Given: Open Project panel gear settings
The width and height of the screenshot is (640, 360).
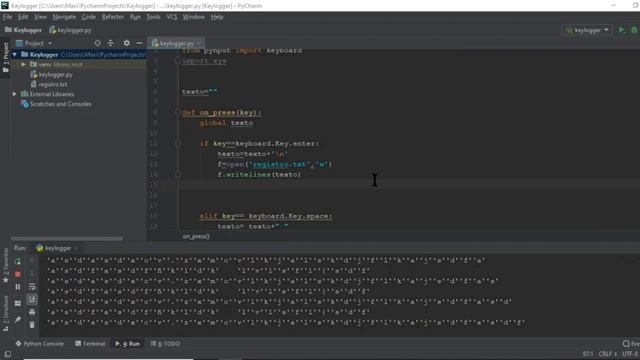Looking at the screenshot, I should (127, 43).
